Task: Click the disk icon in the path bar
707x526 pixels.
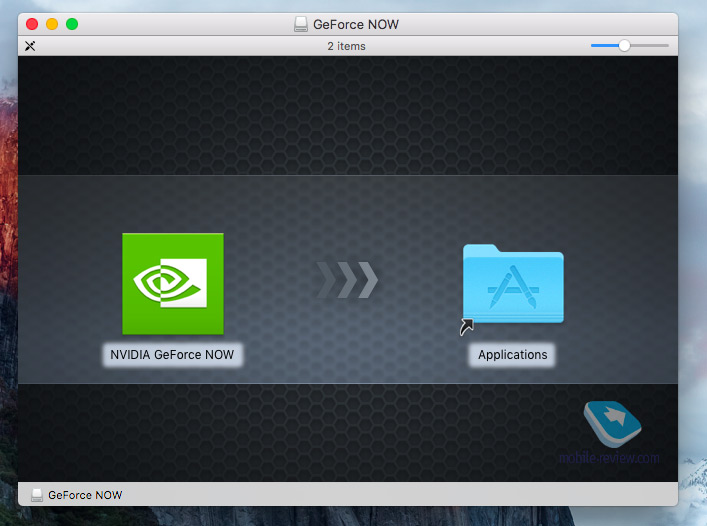Action: (x=37, y=495)
